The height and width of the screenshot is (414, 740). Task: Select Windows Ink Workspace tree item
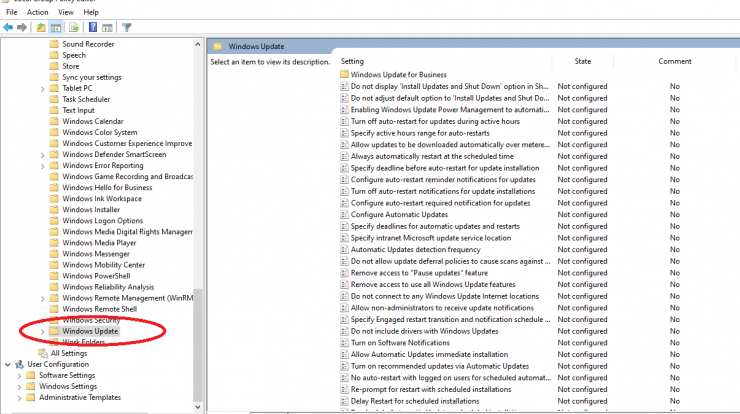point(102,198)
